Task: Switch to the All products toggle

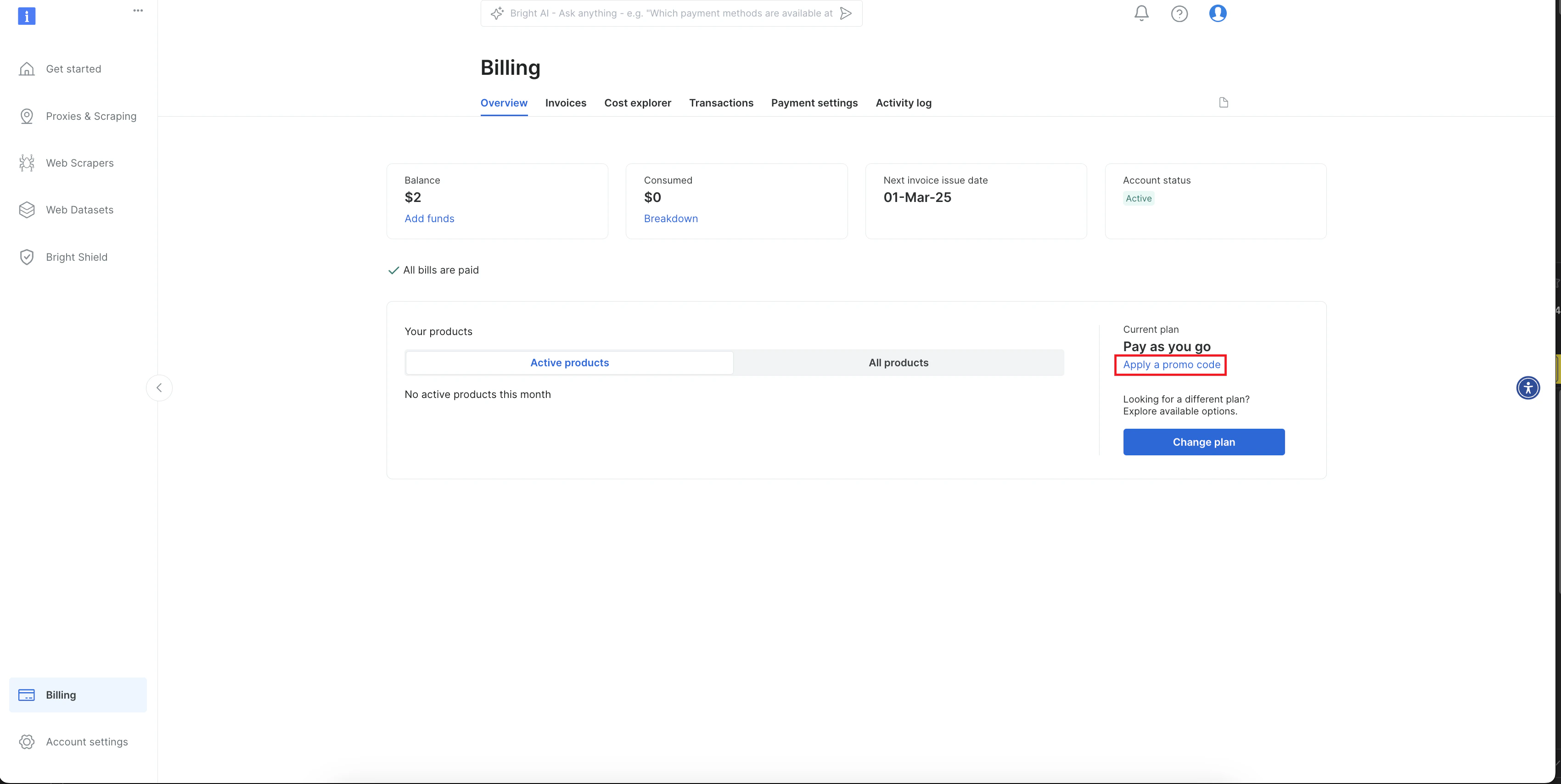Action: tap(898, 362)
